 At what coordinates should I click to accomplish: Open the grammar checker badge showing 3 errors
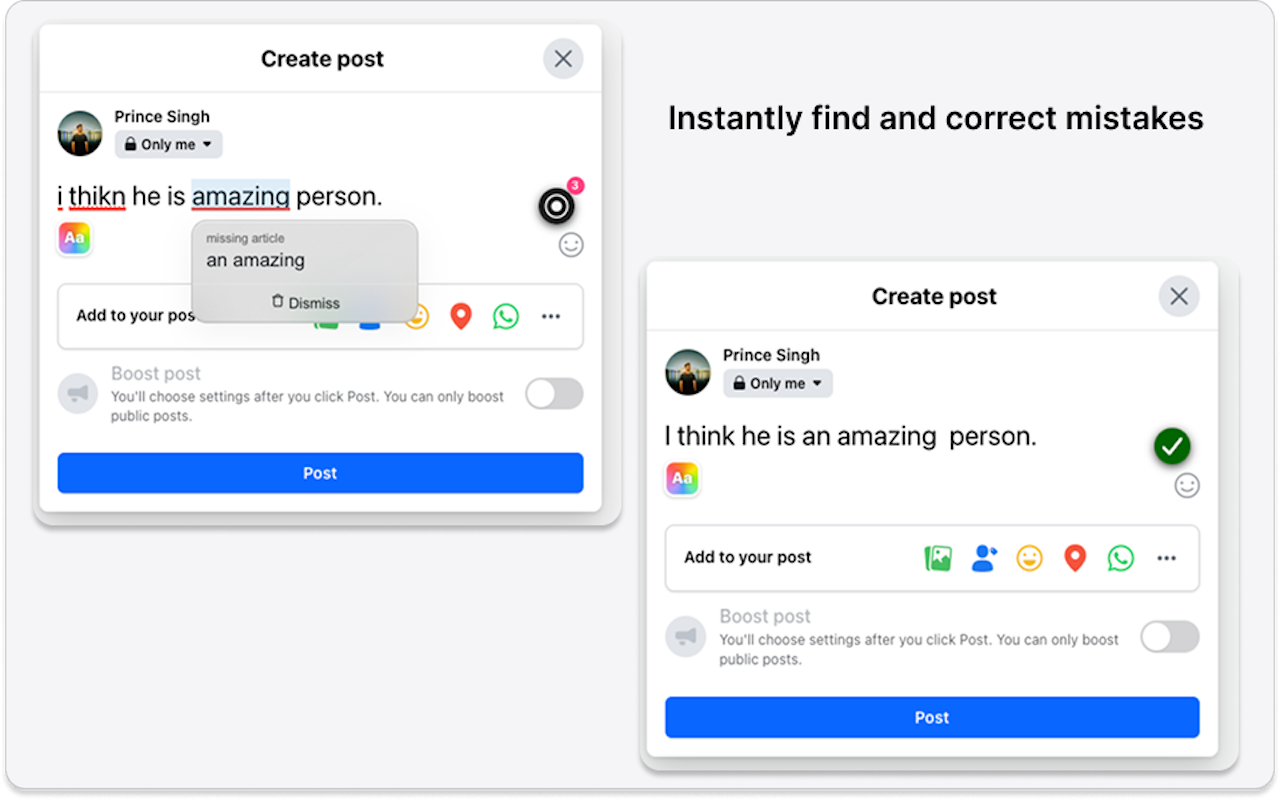click(557, 206)
